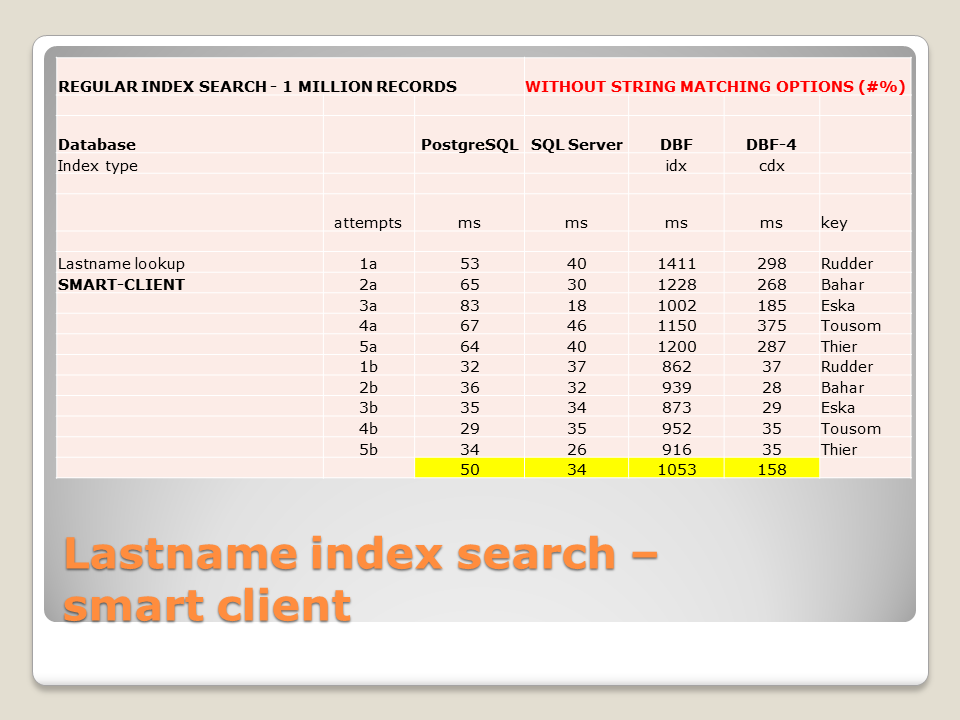960x720 pixels.
Task: Click the red 'WITHOUT STRING MATCHING OPTIONS (#%)' text
Action: point(715,87)
